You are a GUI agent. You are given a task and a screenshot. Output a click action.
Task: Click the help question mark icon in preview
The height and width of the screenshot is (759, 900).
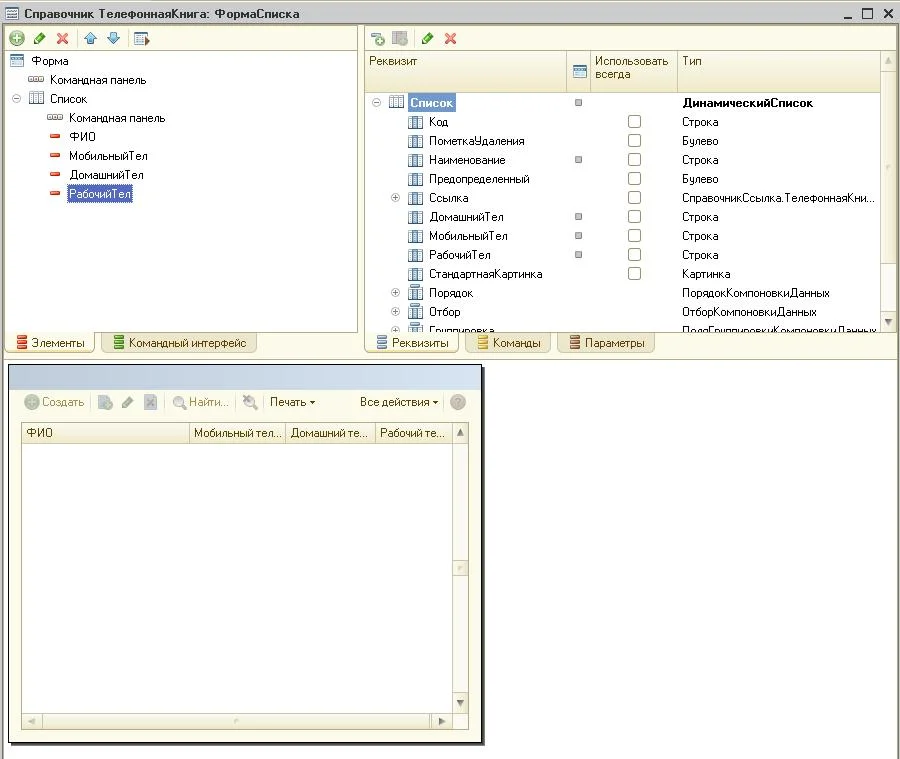(458, 402)
